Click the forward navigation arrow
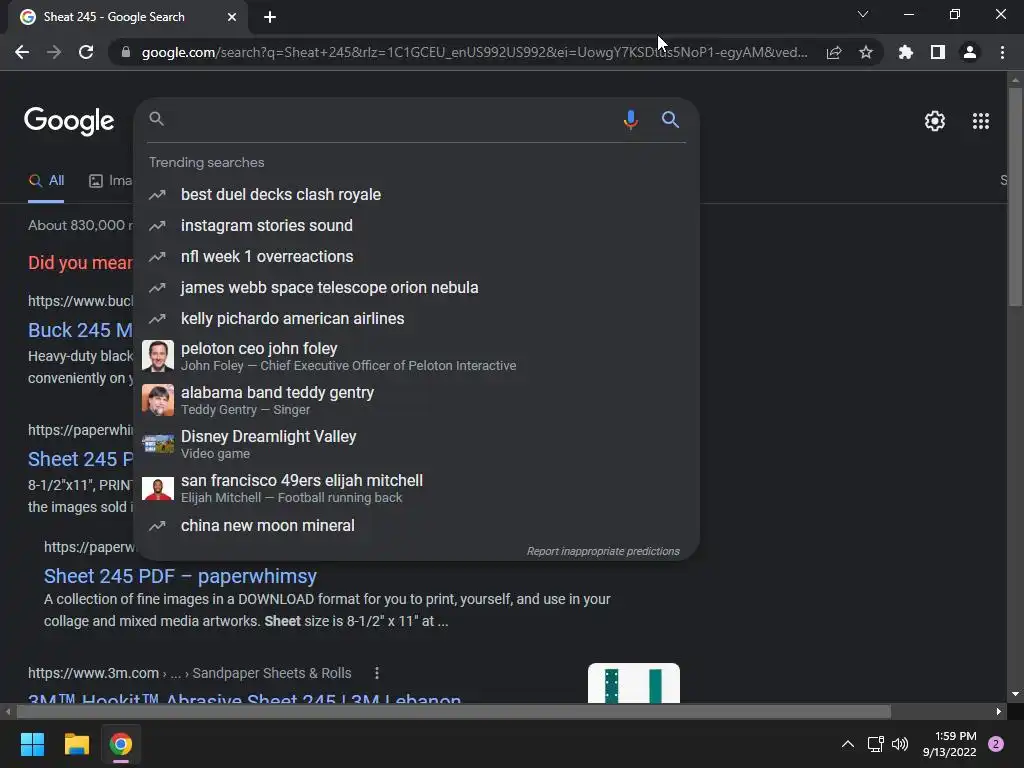Screen dimensions: 1024x768 (54, 52)
